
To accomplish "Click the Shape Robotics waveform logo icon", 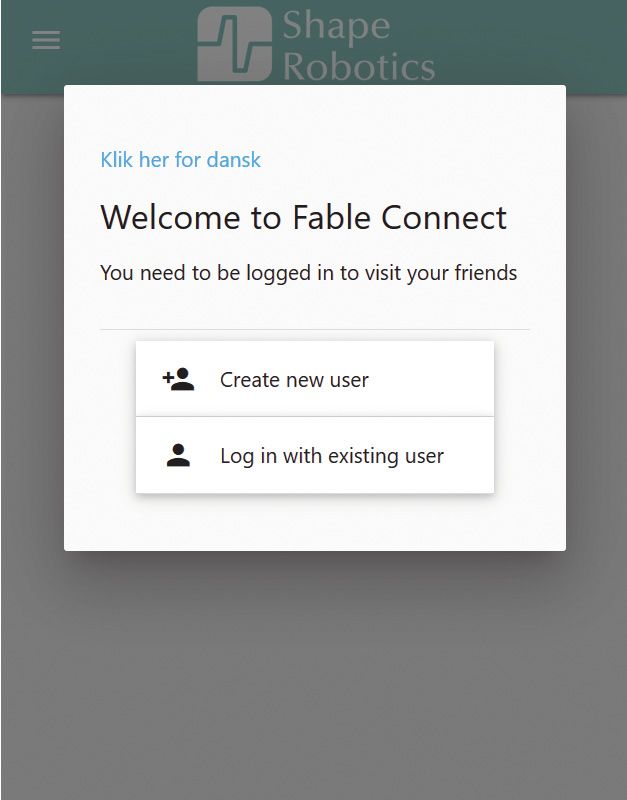I will click(x=234, y=44).
